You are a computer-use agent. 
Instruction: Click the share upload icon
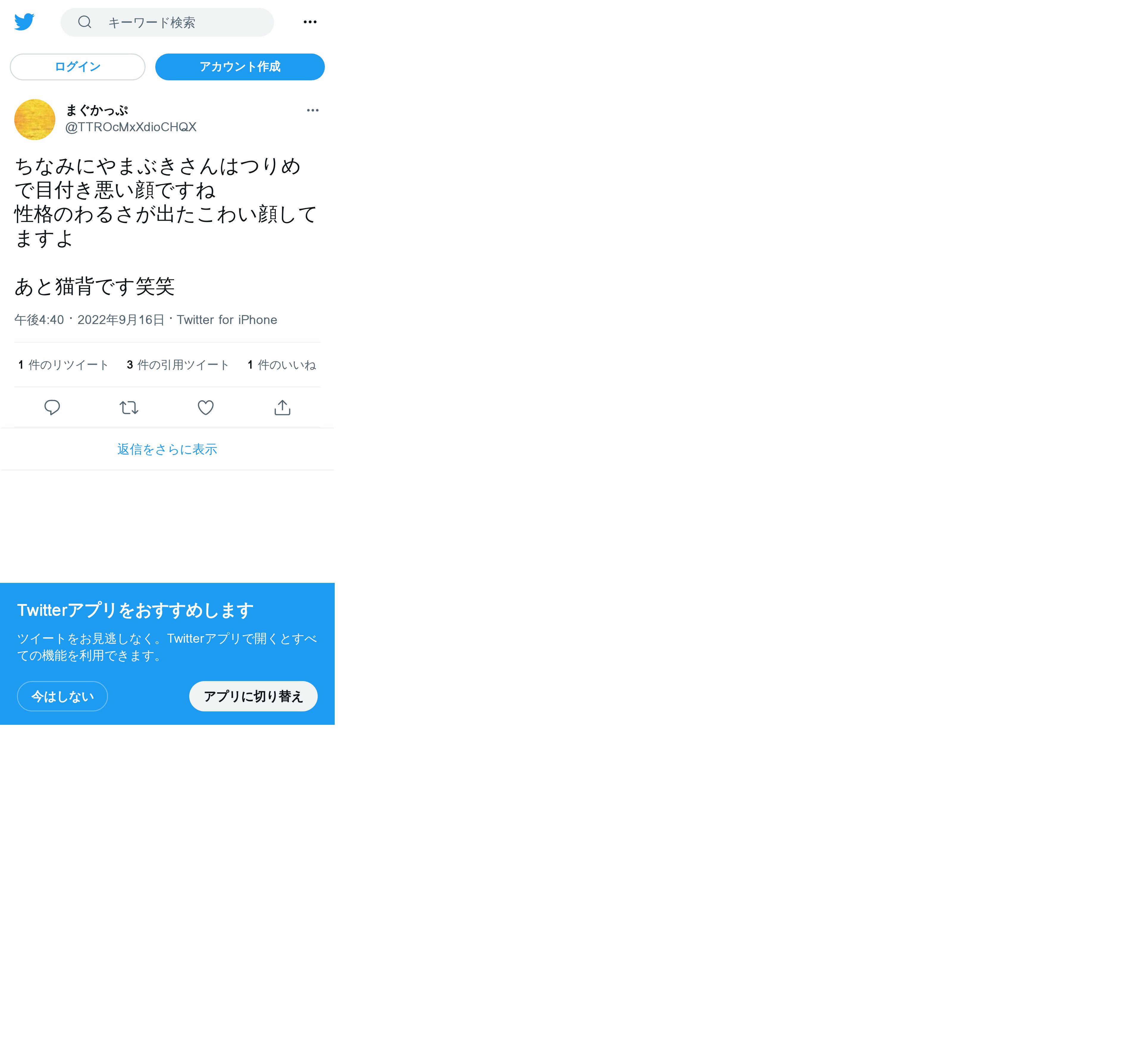(x=282, y=408)
